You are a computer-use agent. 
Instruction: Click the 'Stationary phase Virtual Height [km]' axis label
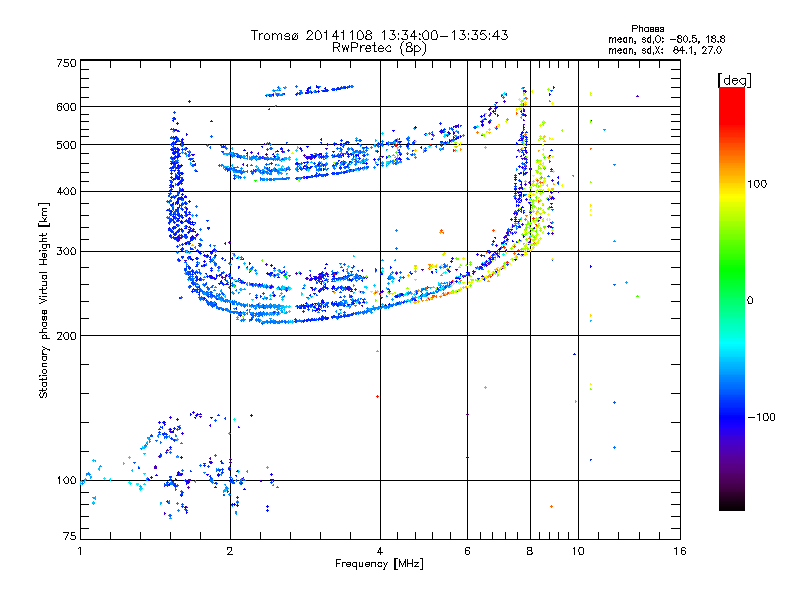[x=44, y=301]
